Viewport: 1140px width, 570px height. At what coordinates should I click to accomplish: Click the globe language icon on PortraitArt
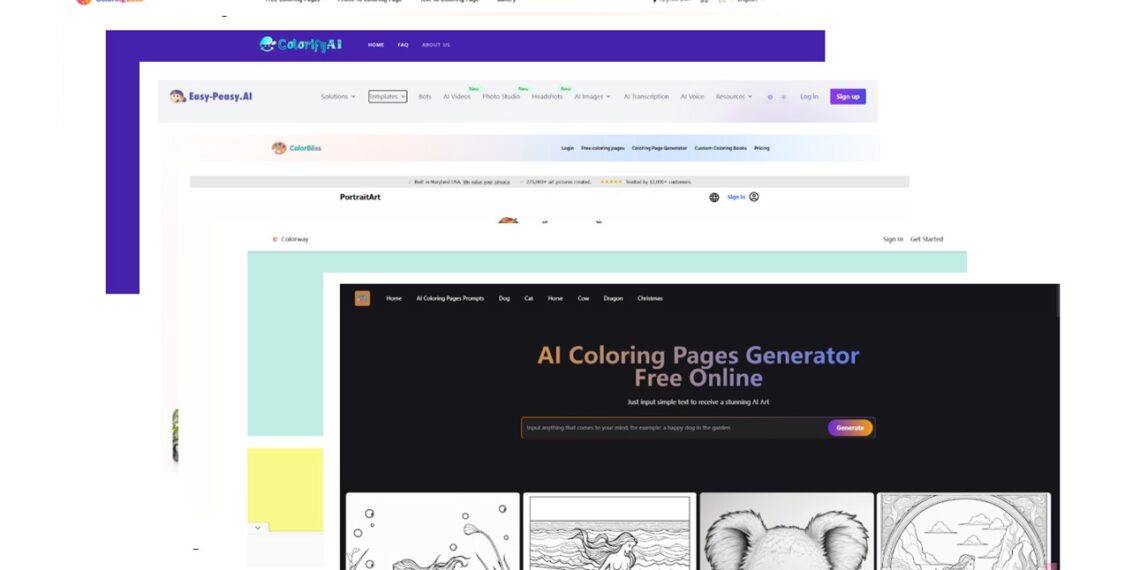[x=714, y=197]
